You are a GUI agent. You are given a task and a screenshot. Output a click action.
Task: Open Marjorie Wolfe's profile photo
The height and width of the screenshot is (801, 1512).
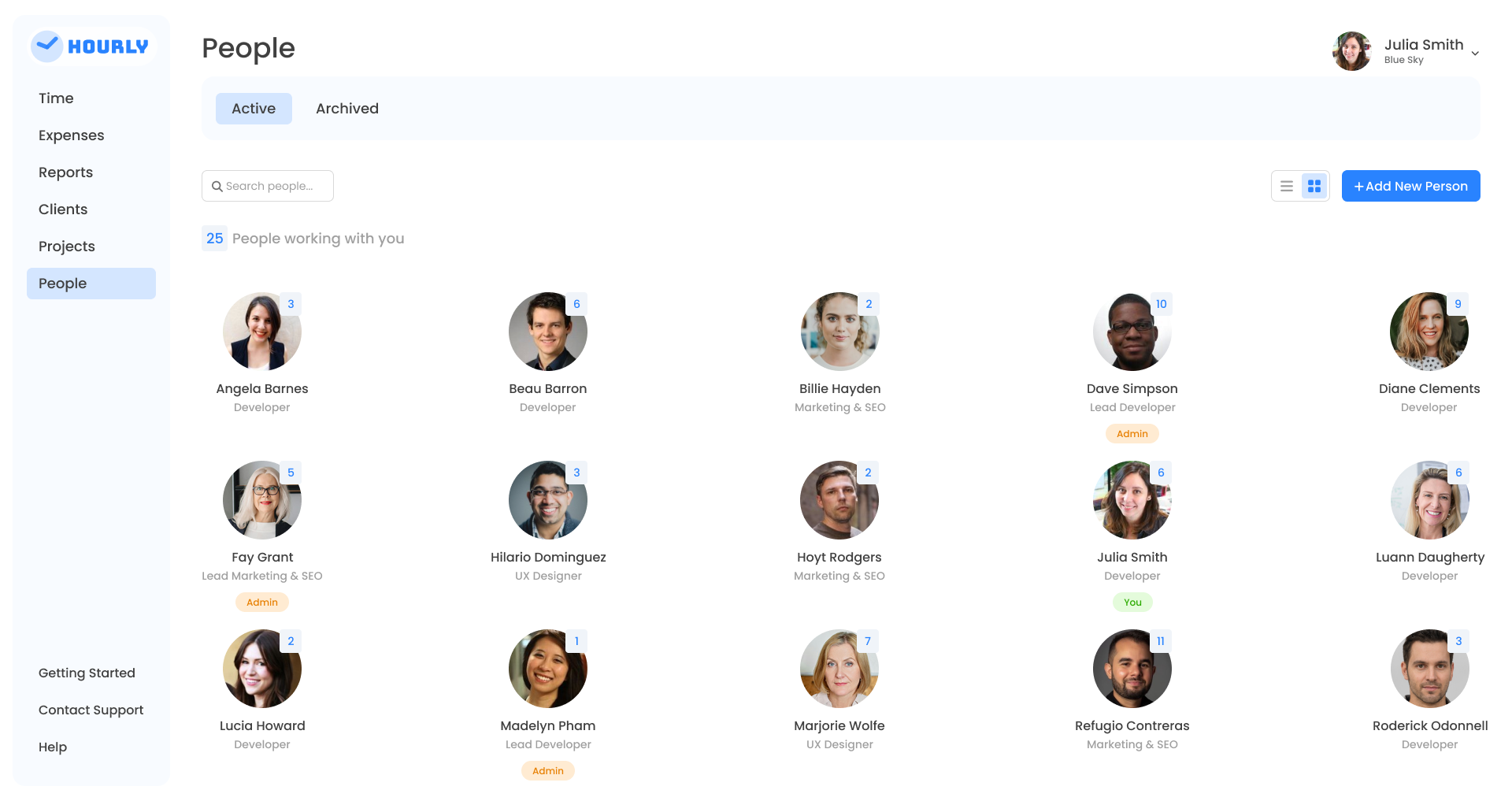tap(839, 669)
